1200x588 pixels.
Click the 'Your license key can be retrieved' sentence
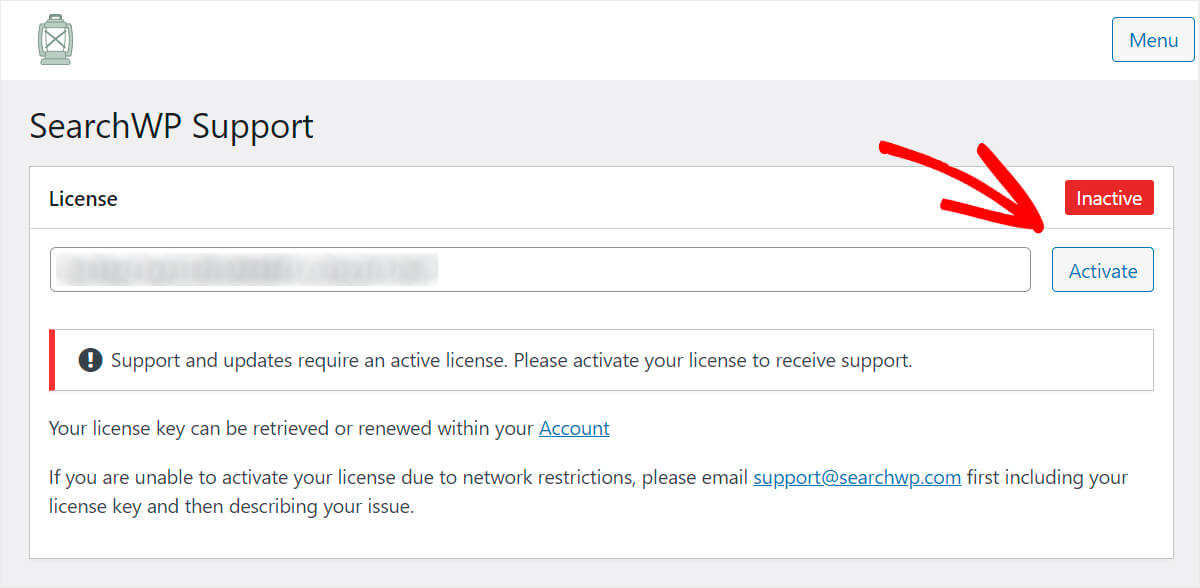coord(329,428)
